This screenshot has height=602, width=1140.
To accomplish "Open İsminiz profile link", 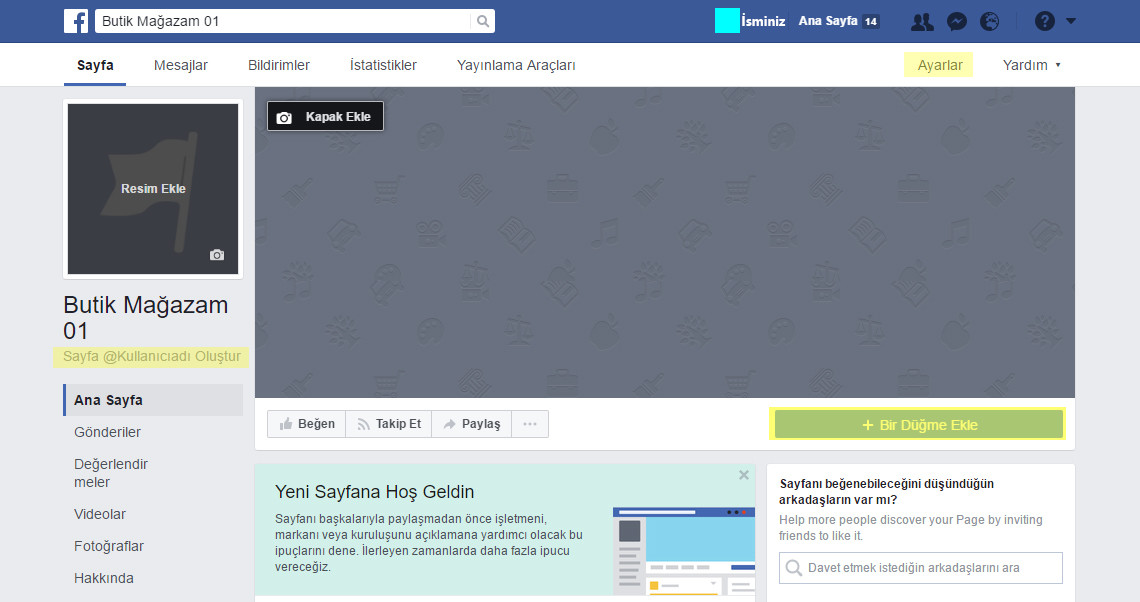I will 763,21.
